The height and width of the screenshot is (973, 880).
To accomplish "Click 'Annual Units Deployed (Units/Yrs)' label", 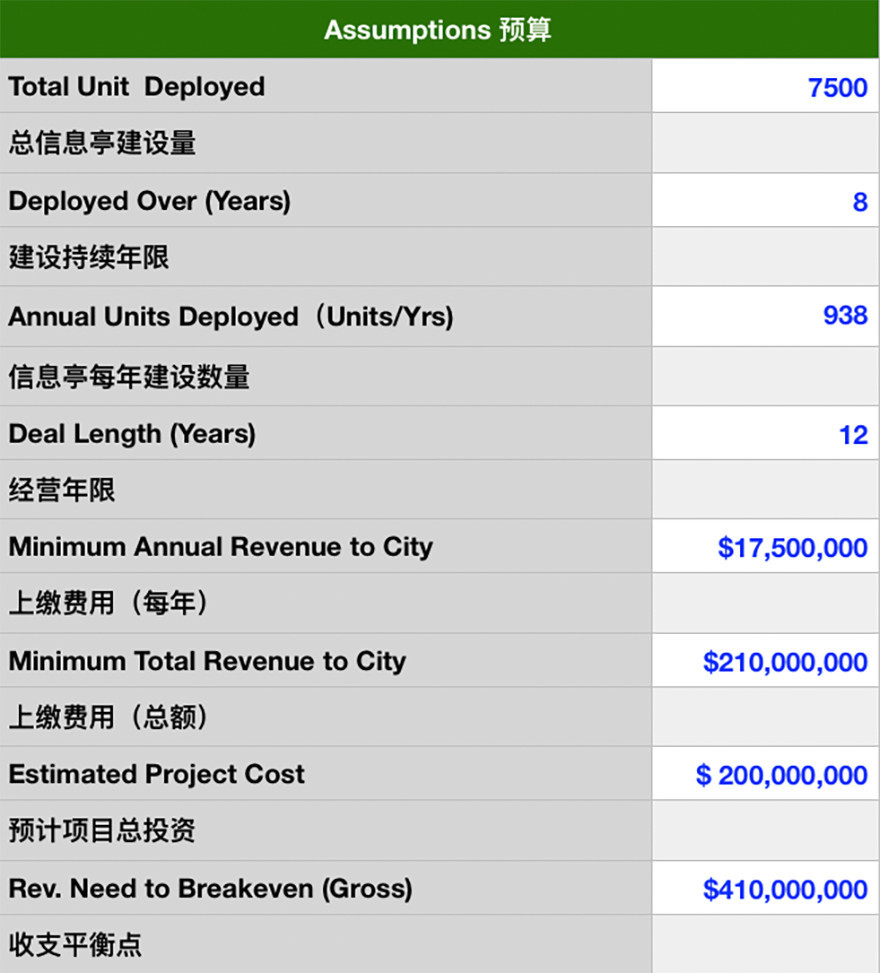I will pos(231,316).
